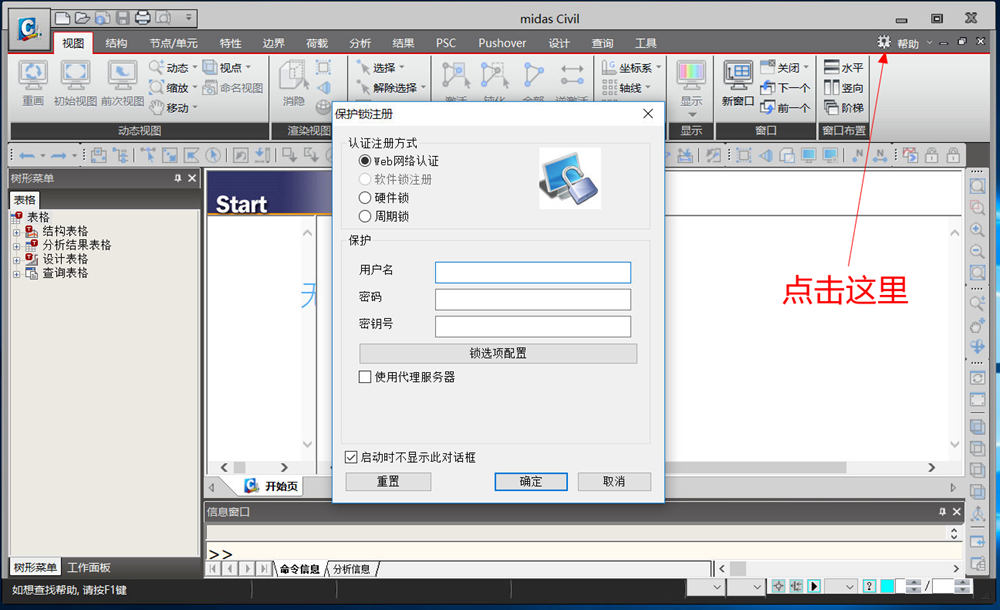Switch to the 工作面板 tab

click(x=89, y=567)
